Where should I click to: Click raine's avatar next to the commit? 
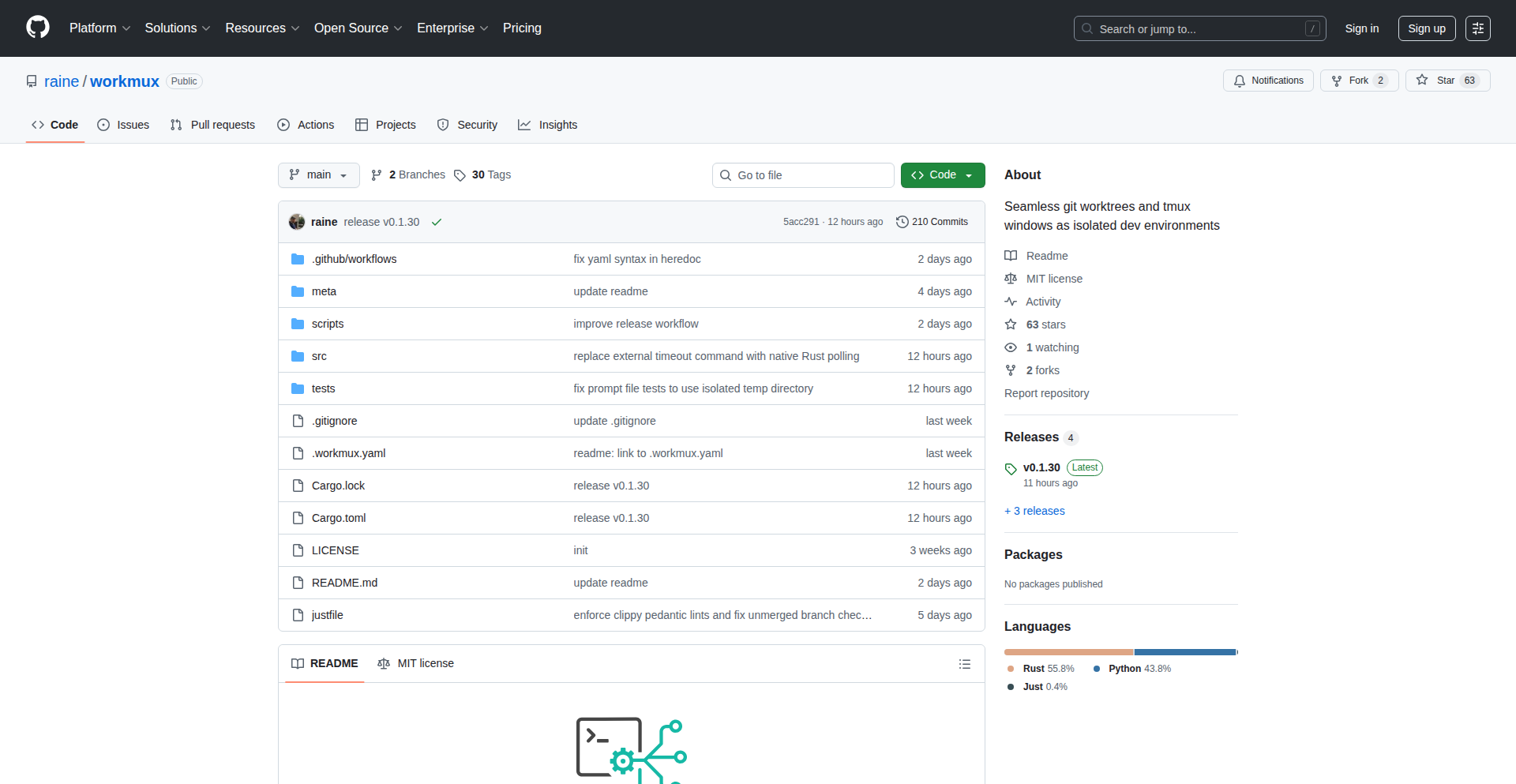297,222
